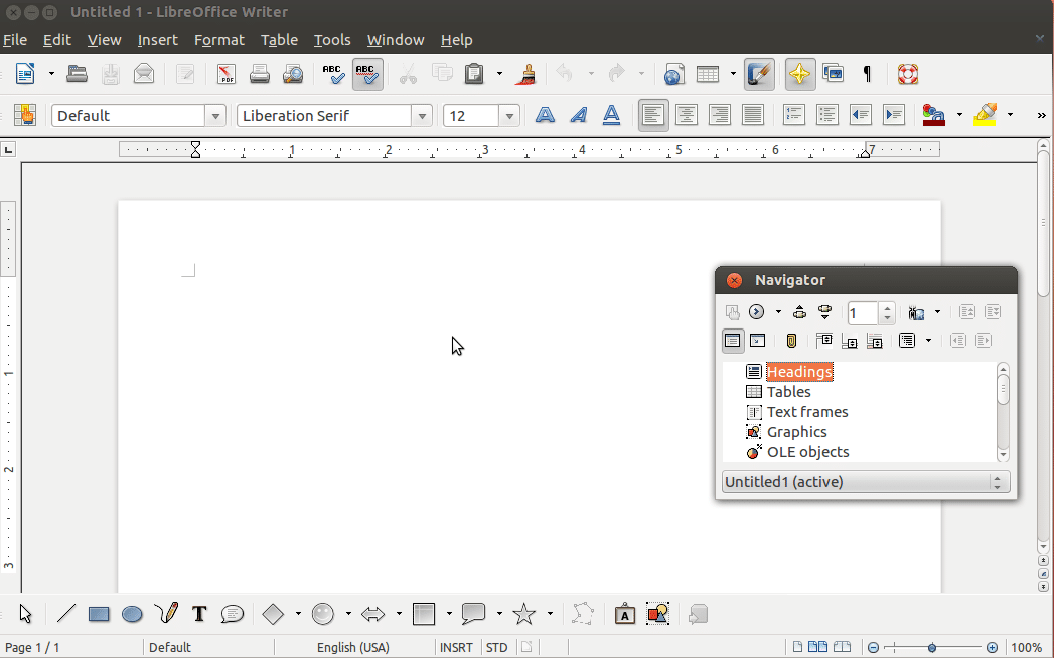Click the Open file icon
Screen dimensions: 1054x658
tap(77, 73)
